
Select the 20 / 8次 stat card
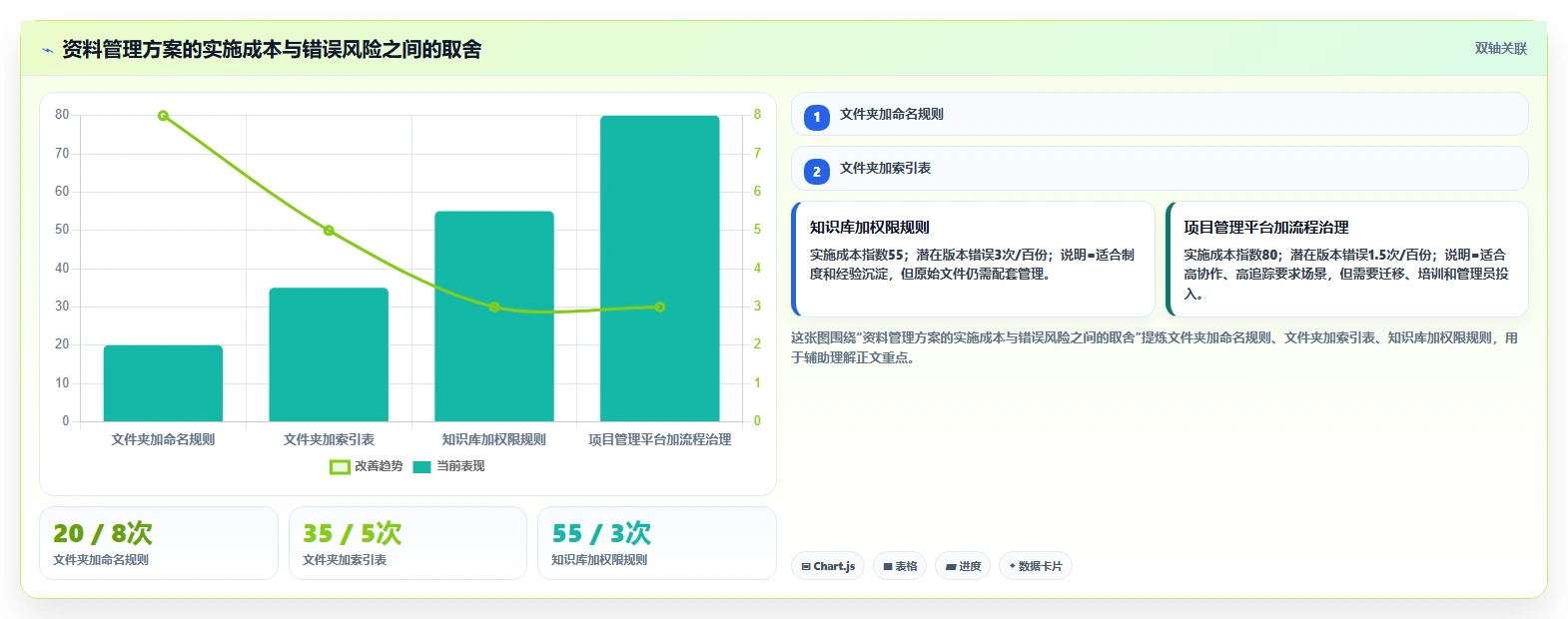pyautogui.click(x=159, y=543)
